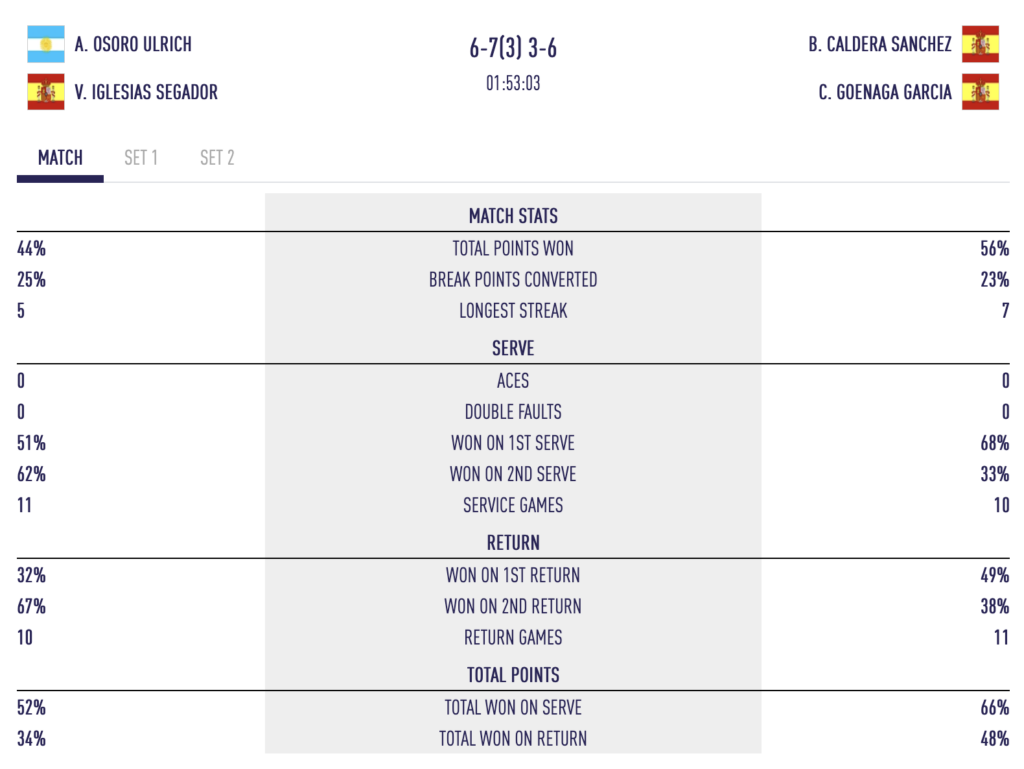Select the Match tab
The height and width of the screenshot is (769, 1024).
click(x=60, y=158)
